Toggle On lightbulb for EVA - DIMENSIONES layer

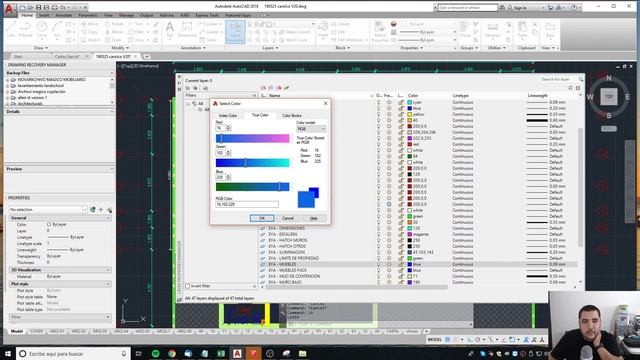(378, 228)
